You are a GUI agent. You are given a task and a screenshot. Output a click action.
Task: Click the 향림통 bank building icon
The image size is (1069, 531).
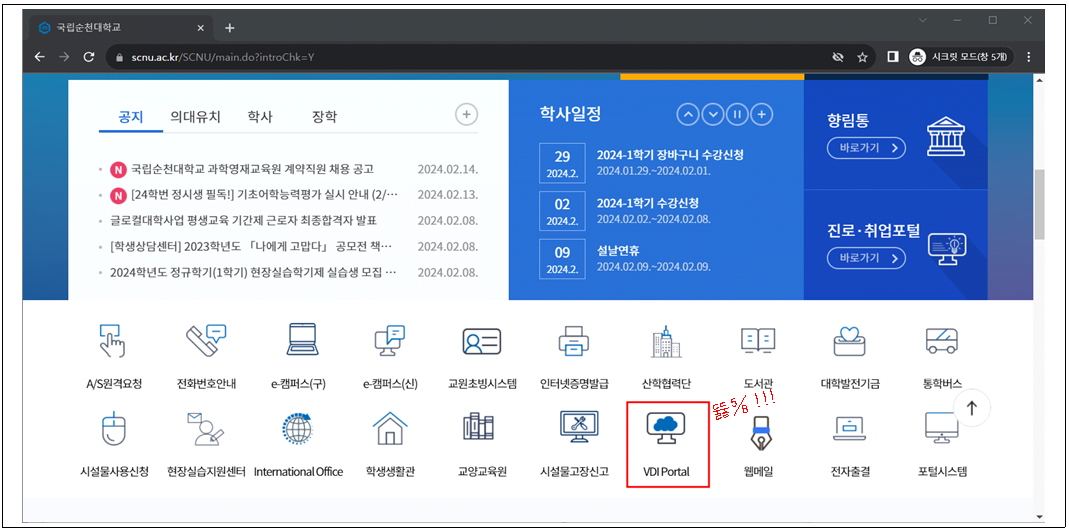pos(946,136)
